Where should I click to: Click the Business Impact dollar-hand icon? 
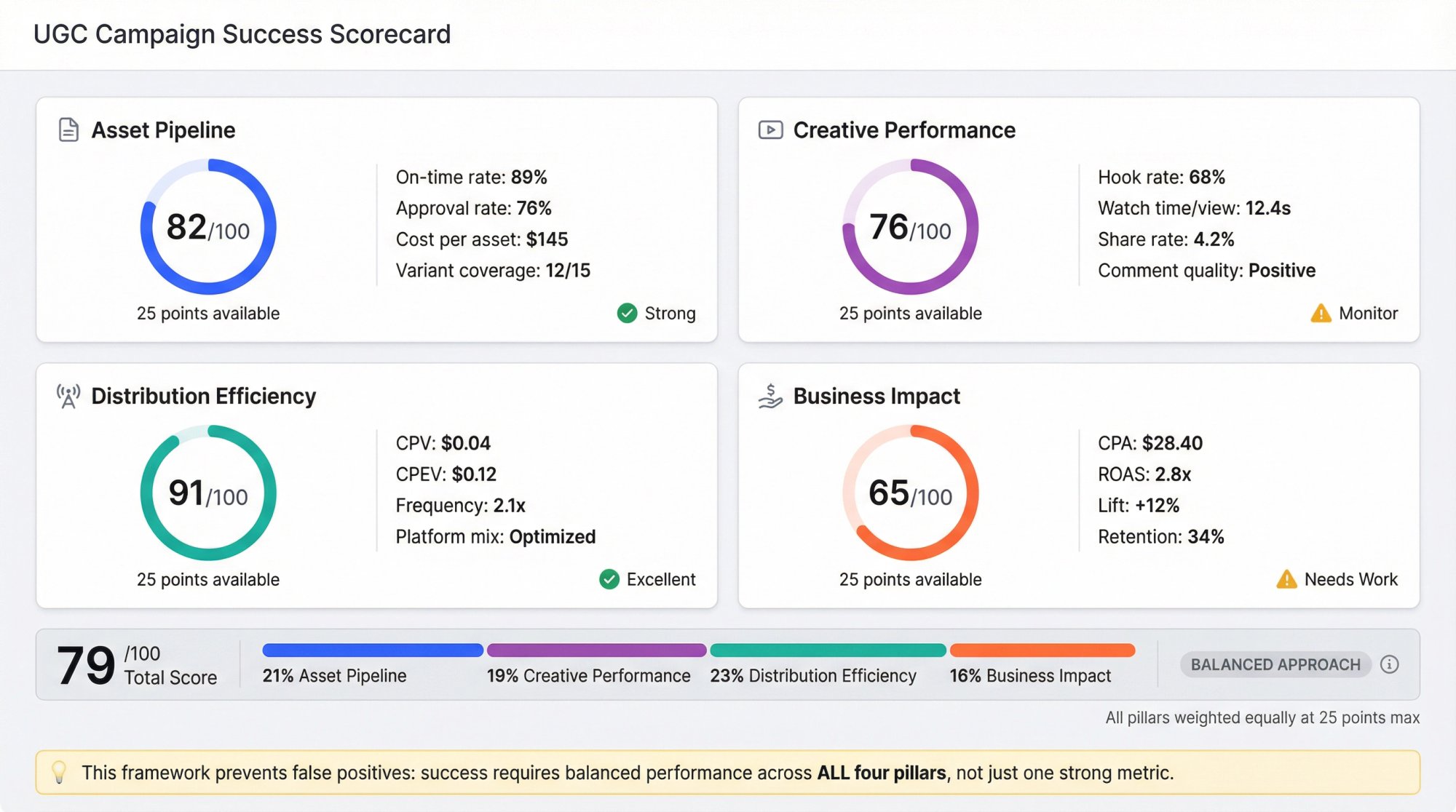[770, 396]
